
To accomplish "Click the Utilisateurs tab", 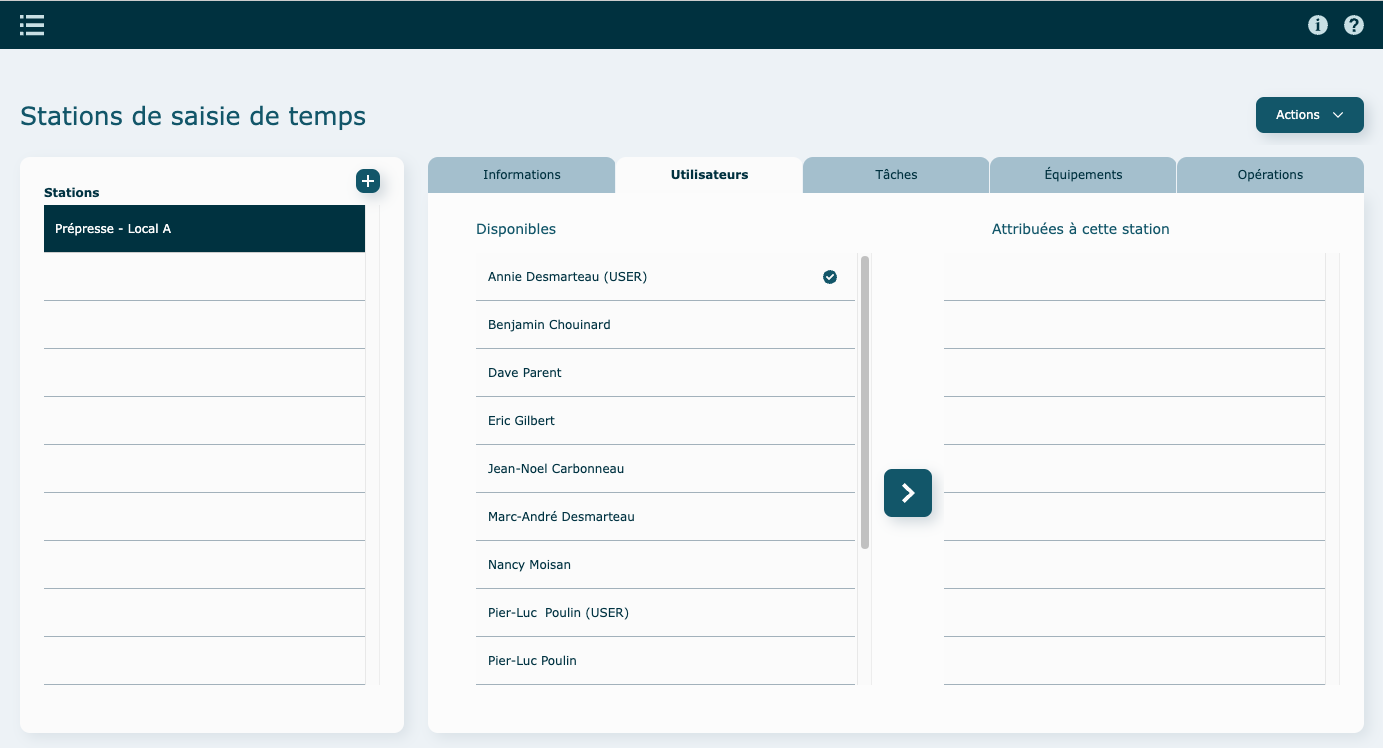I will pos(709,175).
